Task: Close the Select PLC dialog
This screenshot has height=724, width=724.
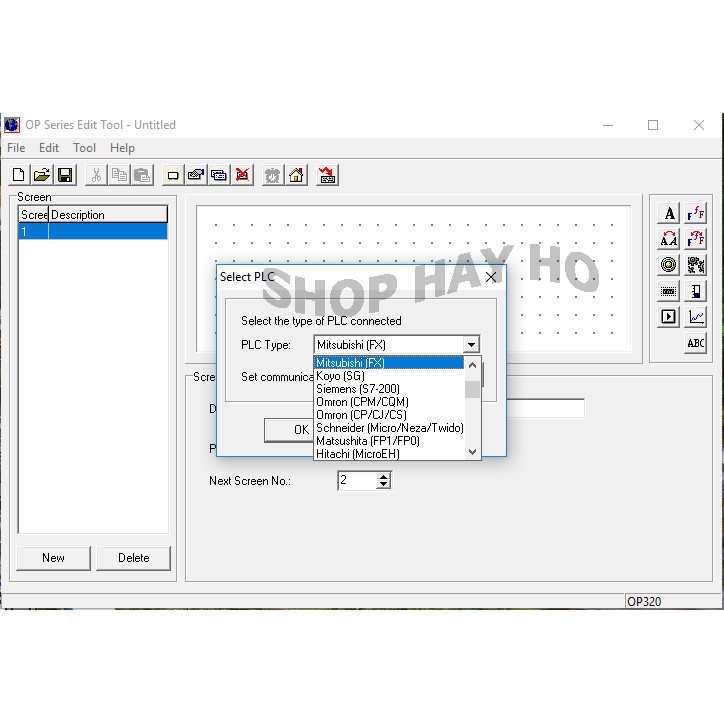Action: point(491,277)
